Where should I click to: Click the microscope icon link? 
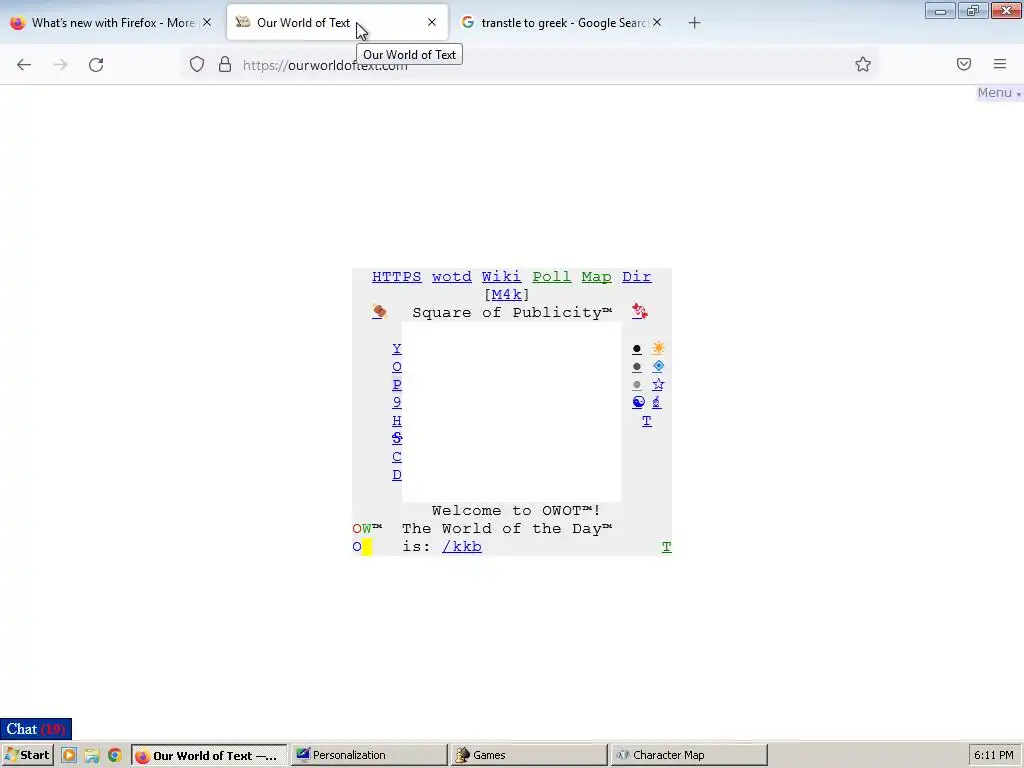point(656,402)
